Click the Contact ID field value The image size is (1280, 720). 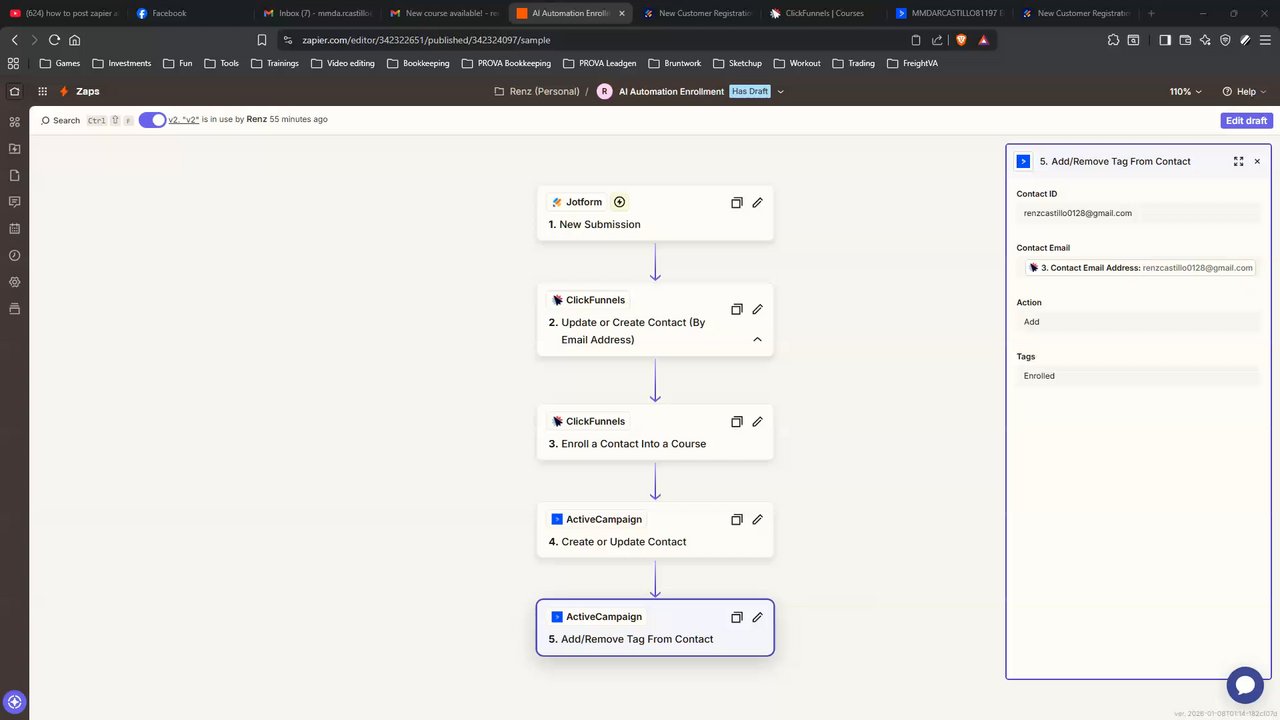click(x=1138, y=213)
